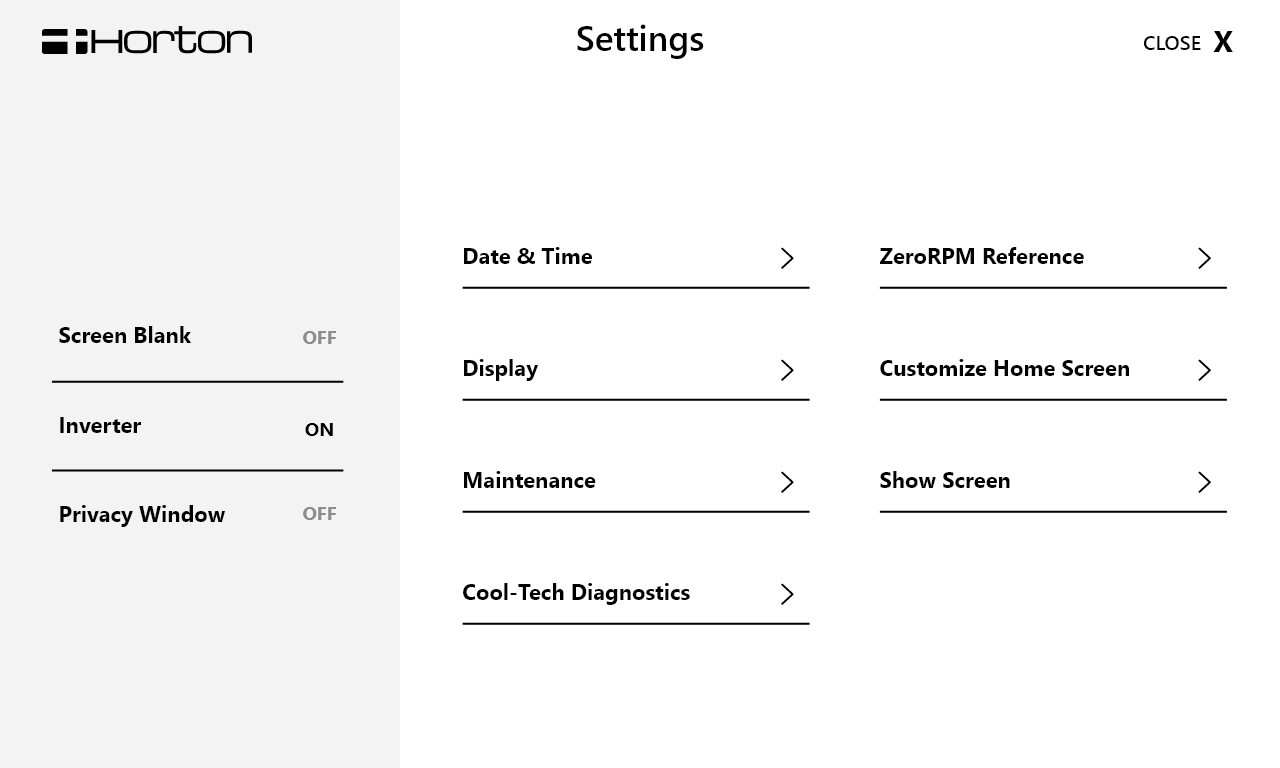Enable the Privacy Window toggle
The width and height of the screenshot is (1280, 768).
click(319, 514)
